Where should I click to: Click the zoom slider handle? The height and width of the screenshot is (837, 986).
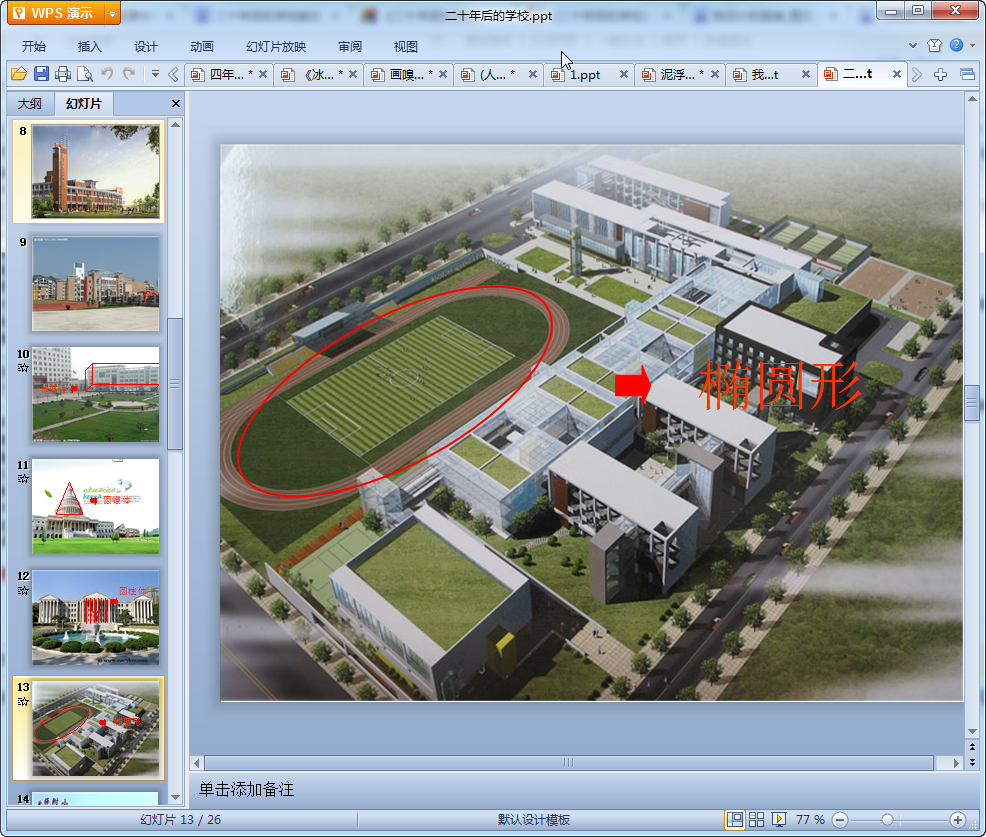pyautogui.click(x=887, y=819)
